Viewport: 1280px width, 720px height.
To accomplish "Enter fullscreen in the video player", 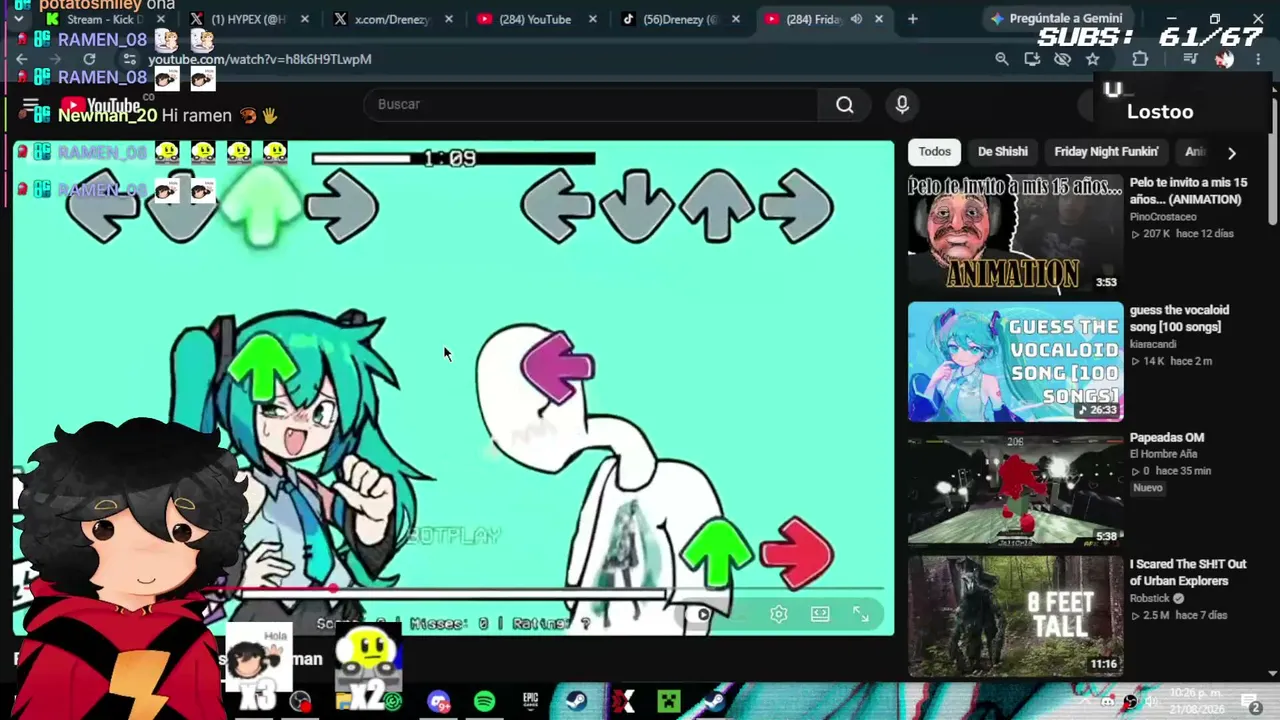I will tap(860, 614).
